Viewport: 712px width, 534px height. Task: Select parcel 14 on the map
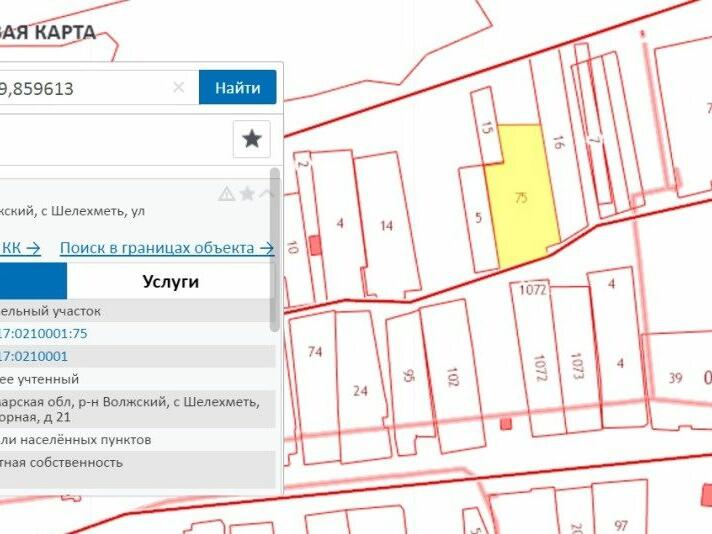pos(386,225)
